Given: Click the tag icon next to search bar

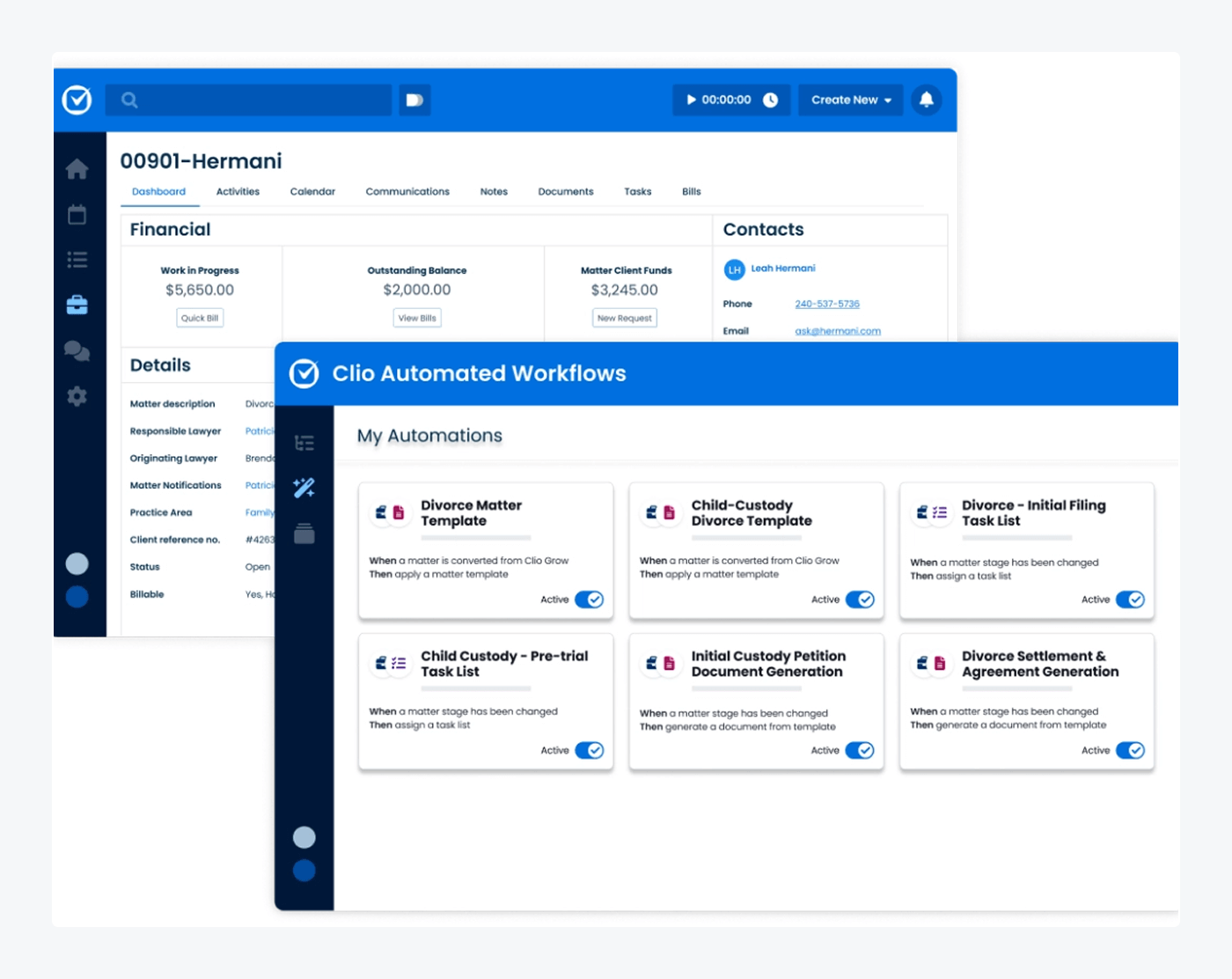Looking at the screenshot, I should point(414,100).
